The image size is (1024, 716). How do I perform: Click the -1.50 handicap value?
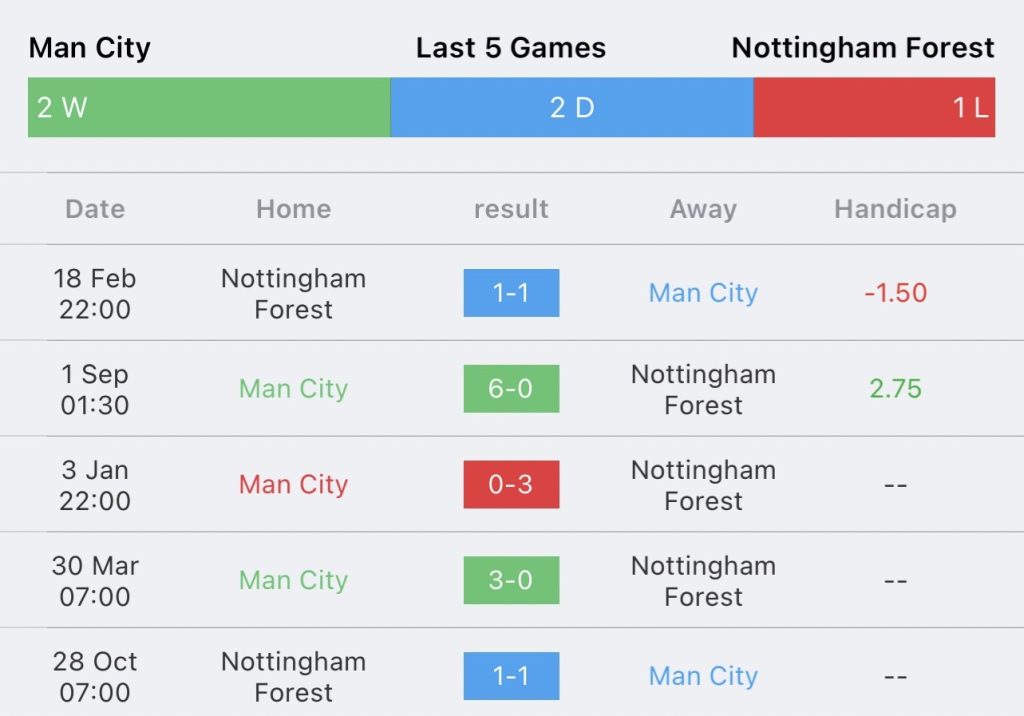click(895, 293)
